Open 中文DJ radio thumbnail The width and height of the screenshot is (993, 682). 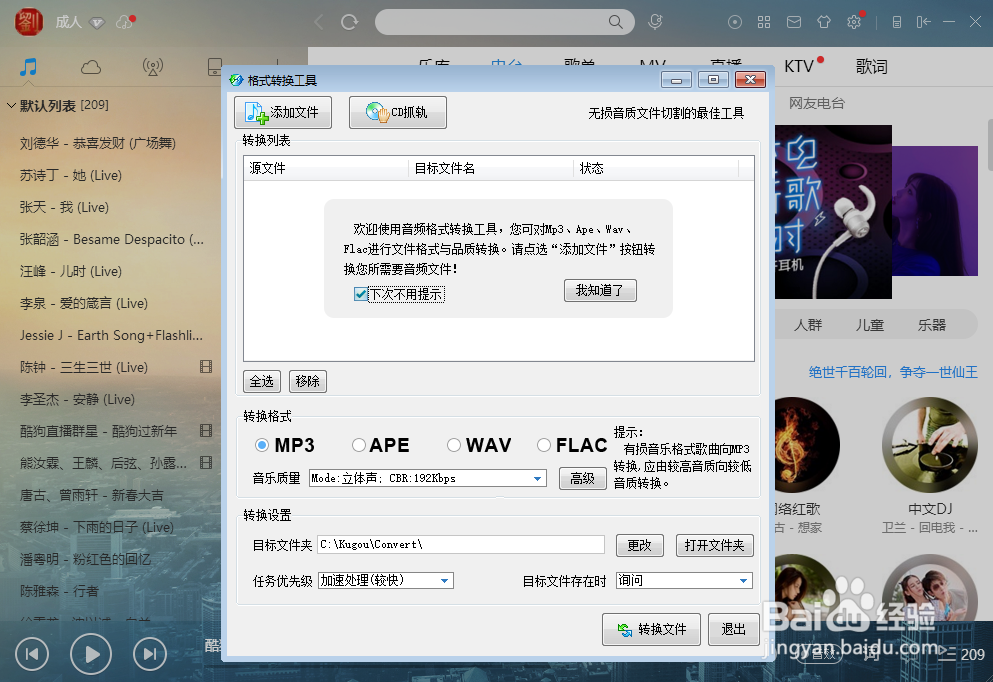pos(930,445)
